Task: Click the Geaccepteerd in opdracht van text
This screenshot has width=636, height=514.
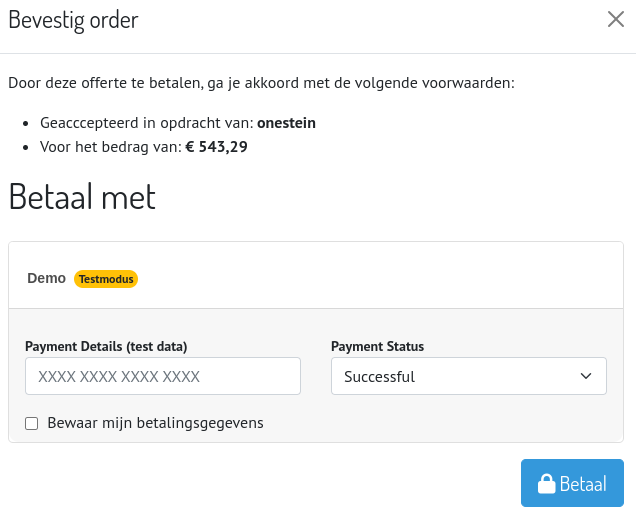Action: pyautogui.click(x=146, y=123)
